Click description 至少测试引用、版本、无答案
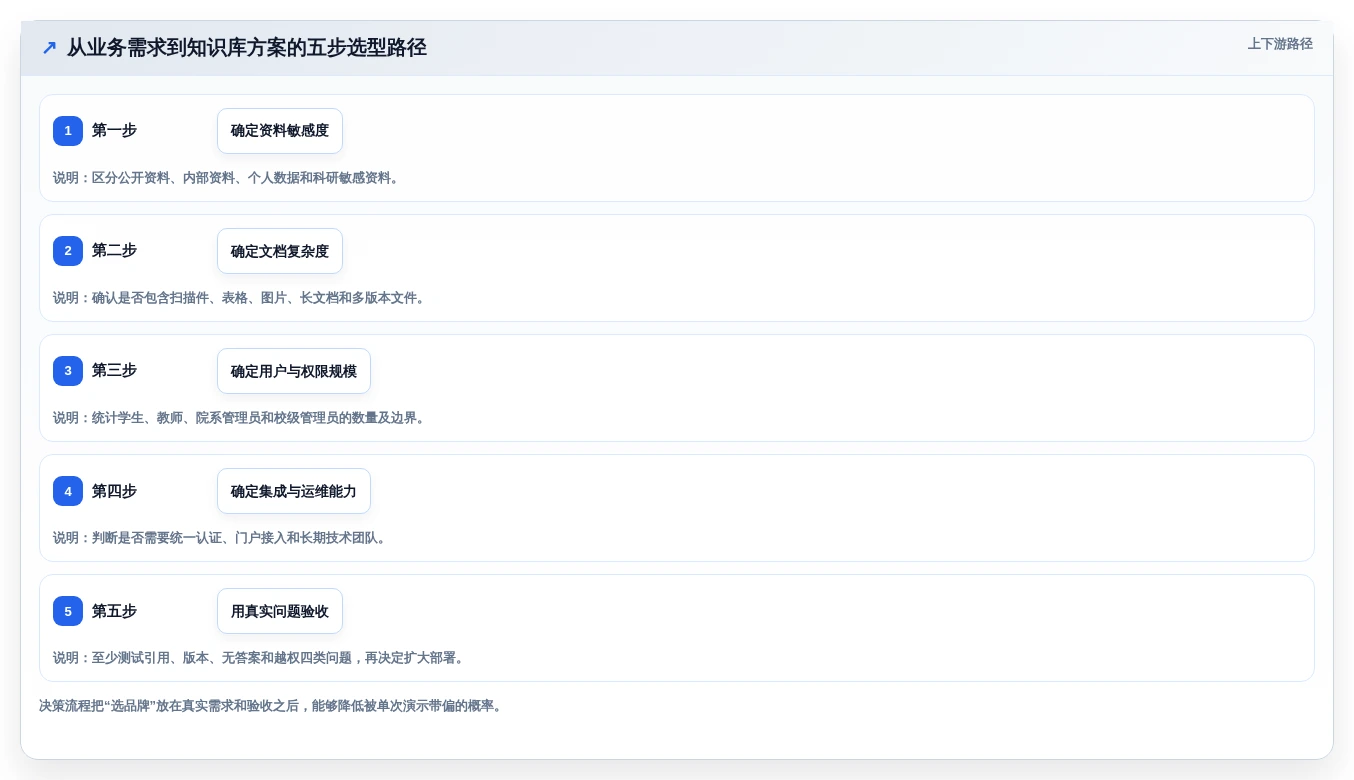Image resolution: width=1354 pixels, height=780 pixels. (x=261, y=658)
